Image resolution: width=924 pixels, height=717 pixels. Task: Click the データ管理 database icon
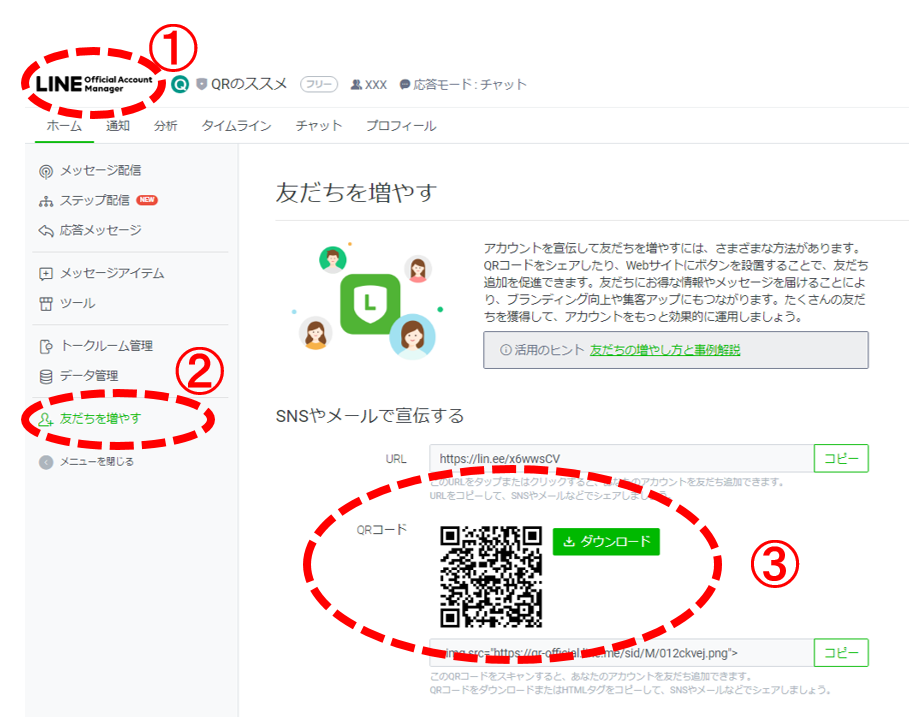46,376
